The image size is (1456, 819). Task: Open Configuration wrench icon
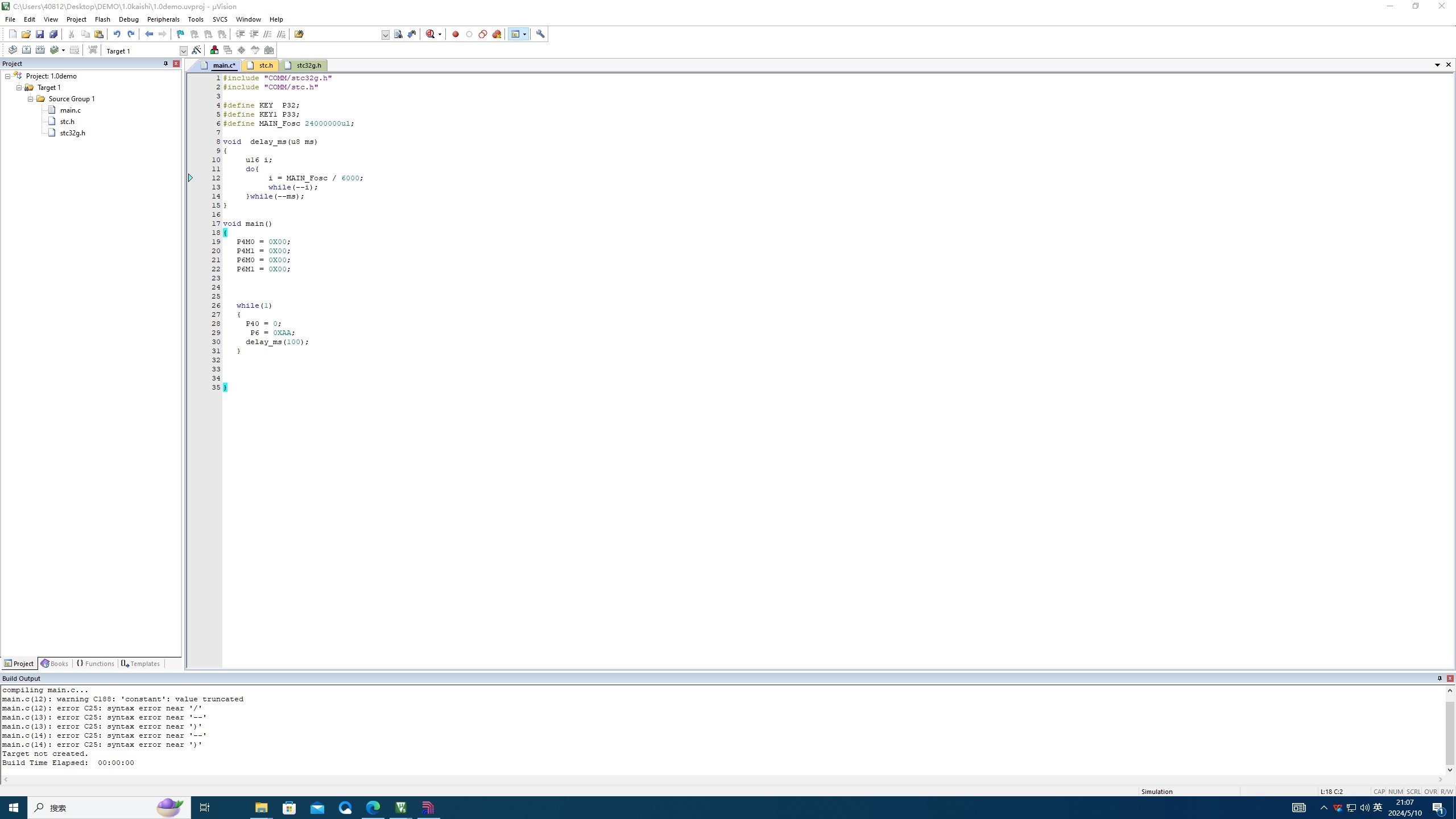pos(540,34)
